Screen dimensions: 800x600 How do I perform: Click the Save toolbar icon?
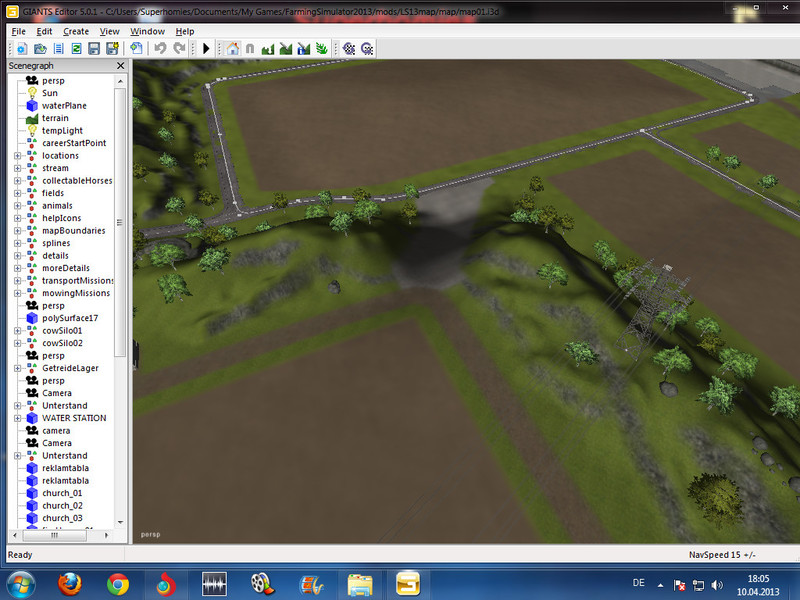[x=94, y=49]
